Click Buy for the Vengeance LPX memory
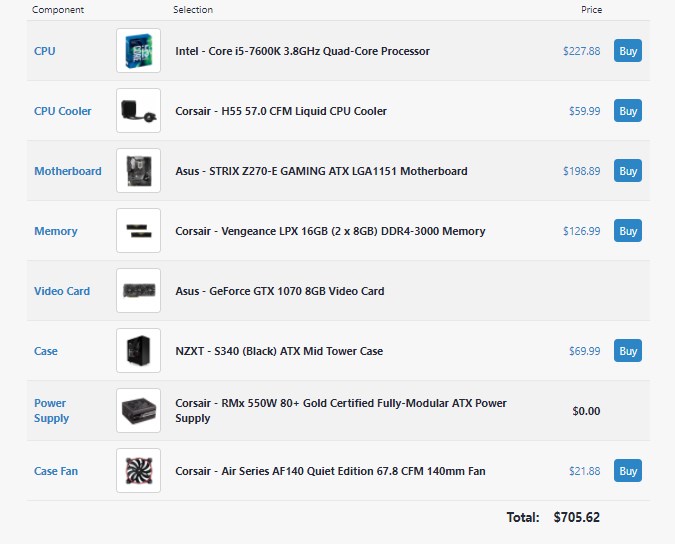The width and height of the screenshot is (675, 544). point(628,231)
